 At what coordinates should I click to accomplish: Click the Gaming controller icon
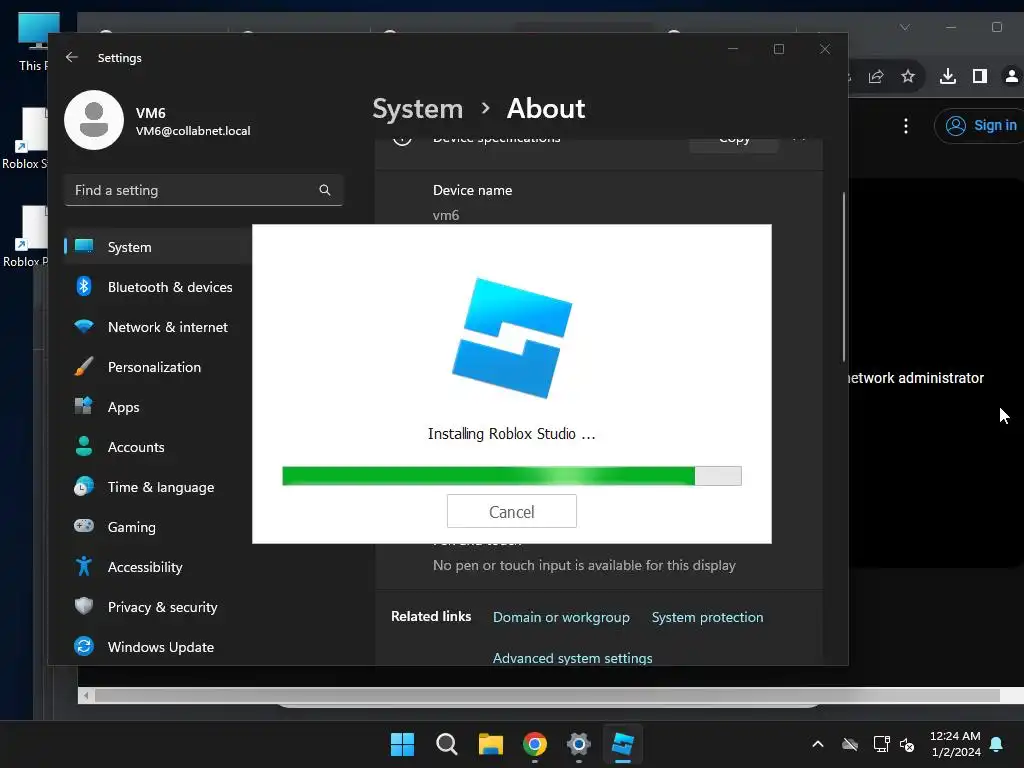tap(84, 526)
